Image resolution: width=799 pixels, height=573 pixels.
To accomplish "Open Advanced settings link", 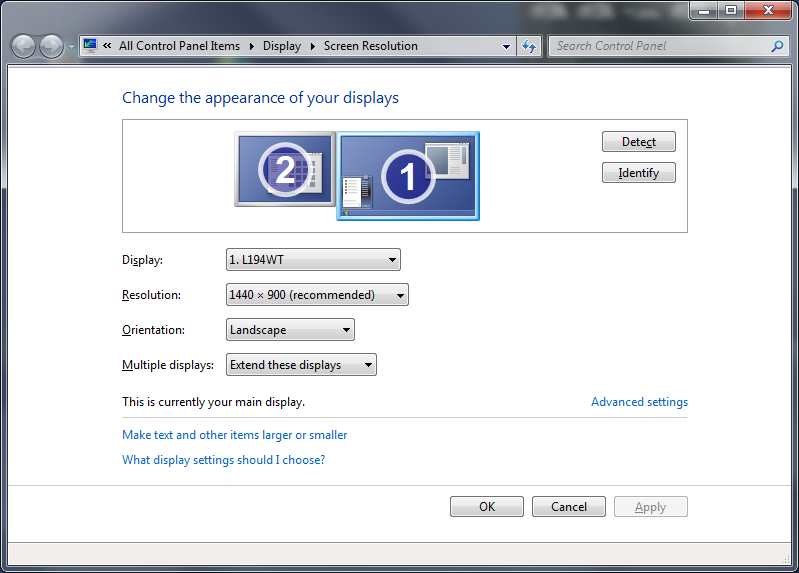I will click(639, 402).
